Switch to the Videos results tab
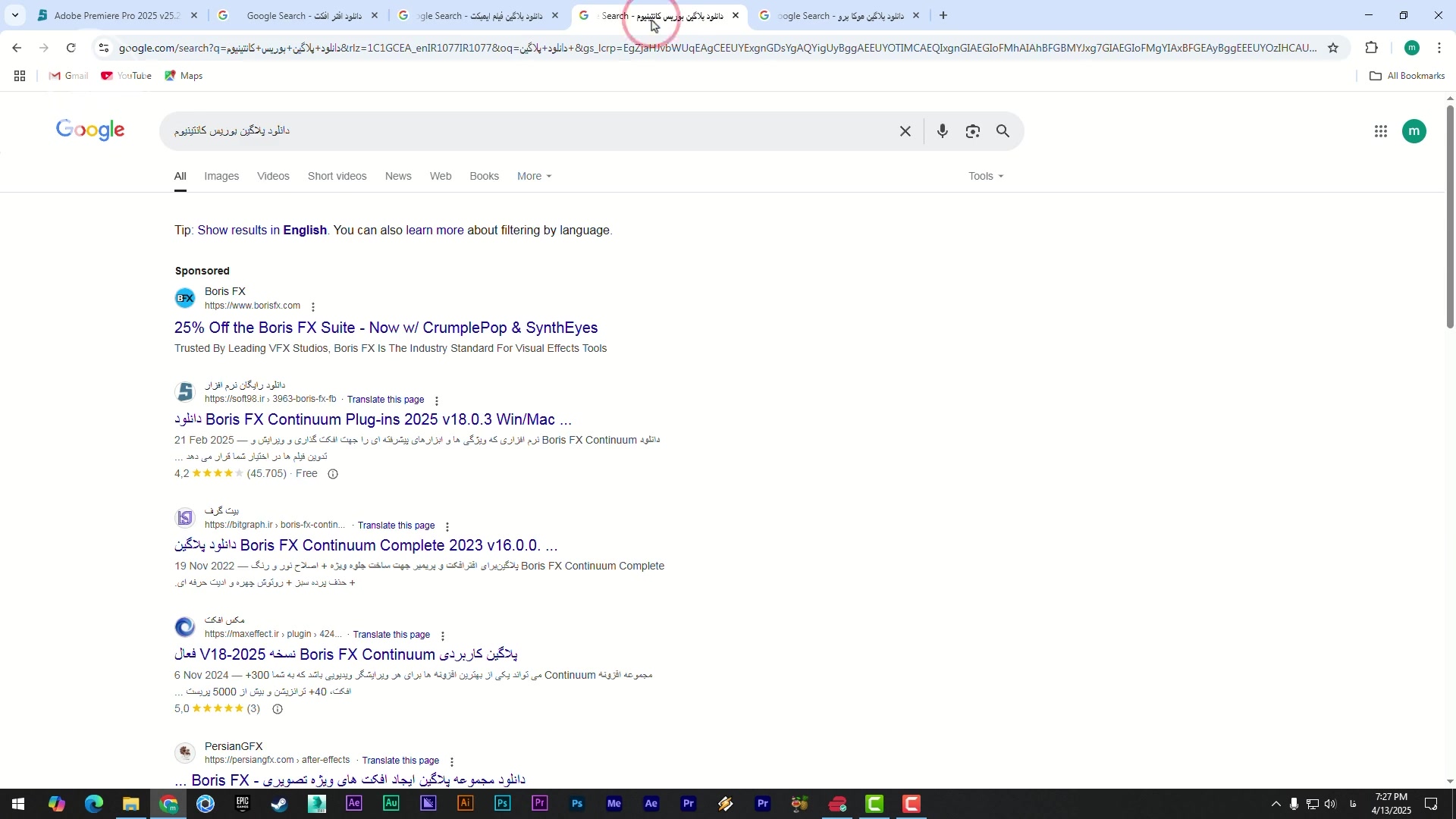This screenshot has height=819, width=1456. (x=273, y=176)
